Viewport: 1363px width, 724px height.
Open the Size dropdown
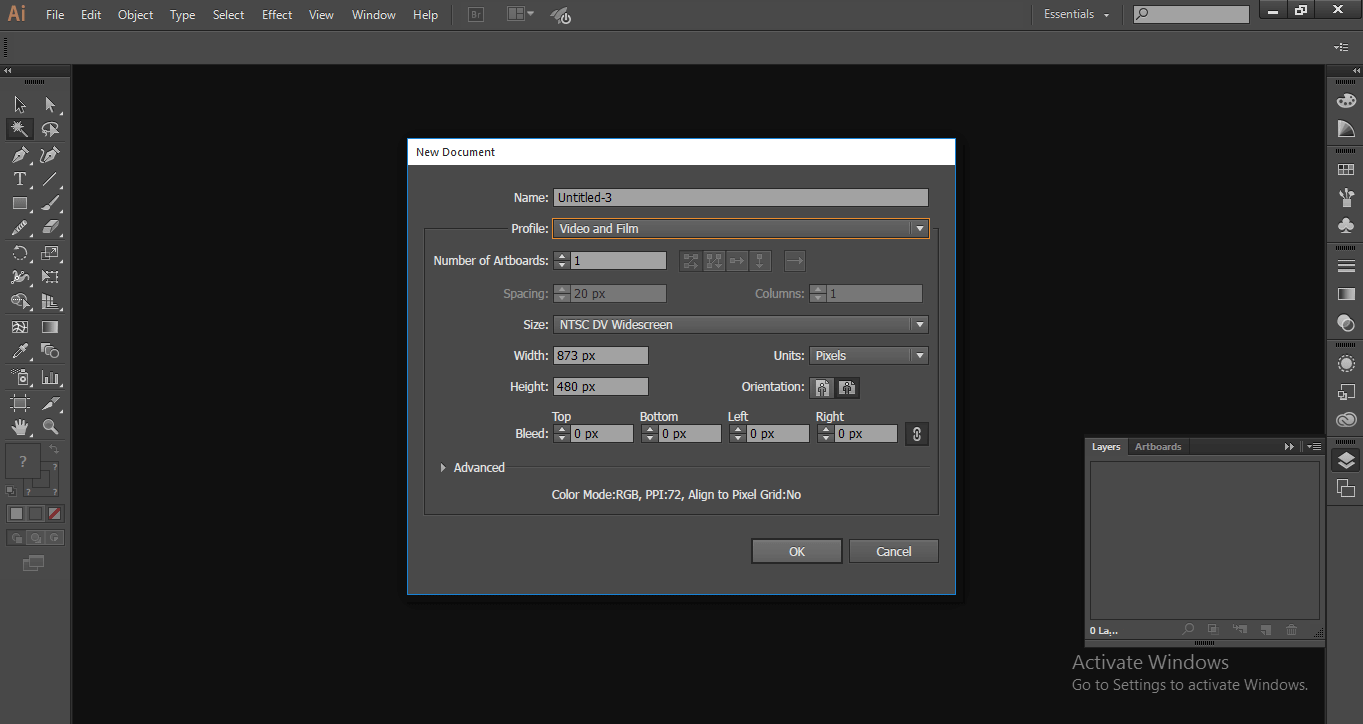click(x=918, y=324)
